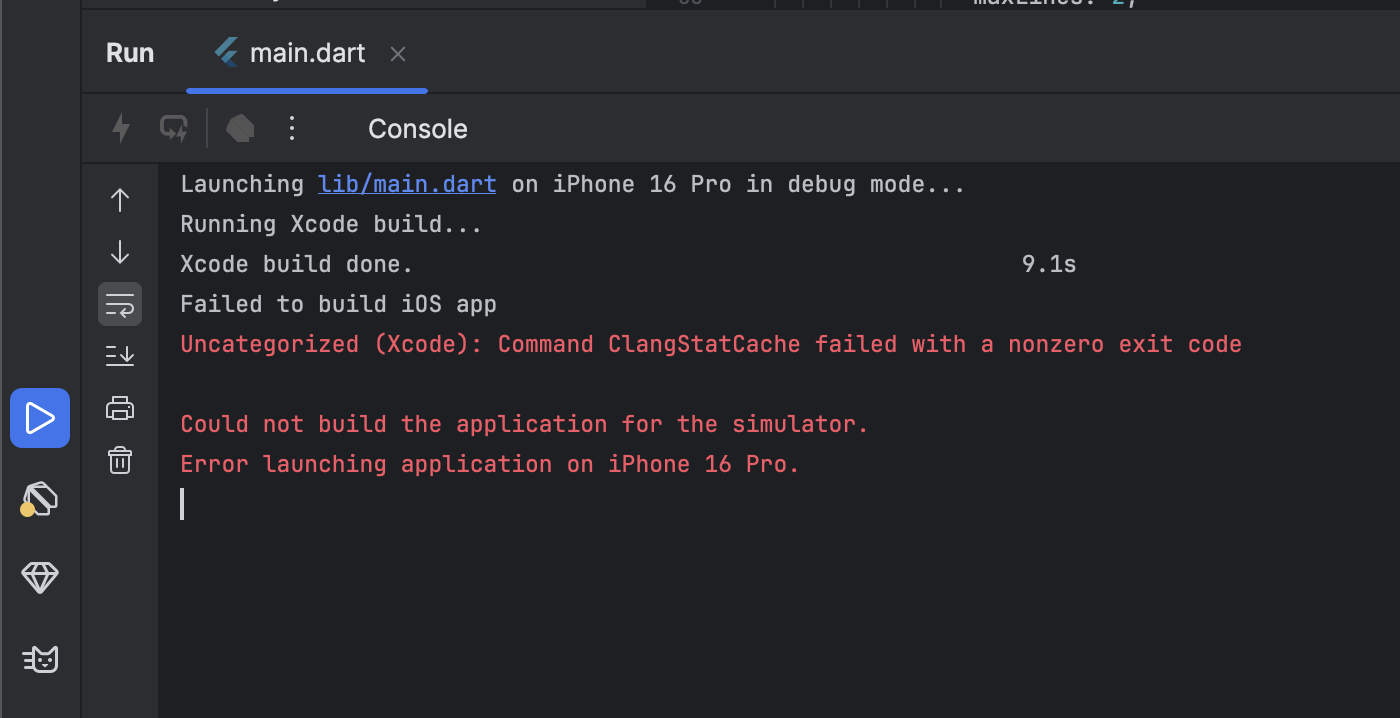Clear console with the trash icon

120,460
